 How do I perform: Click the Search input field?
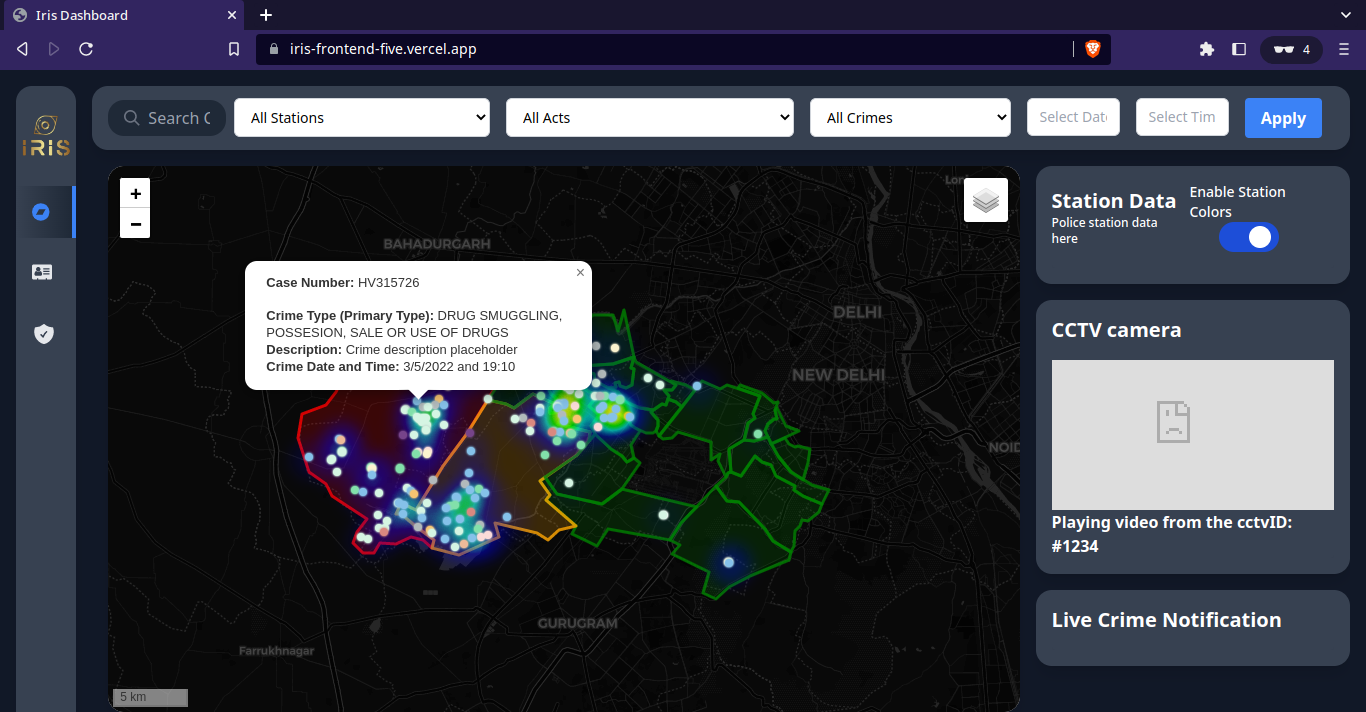coord(178,118)
